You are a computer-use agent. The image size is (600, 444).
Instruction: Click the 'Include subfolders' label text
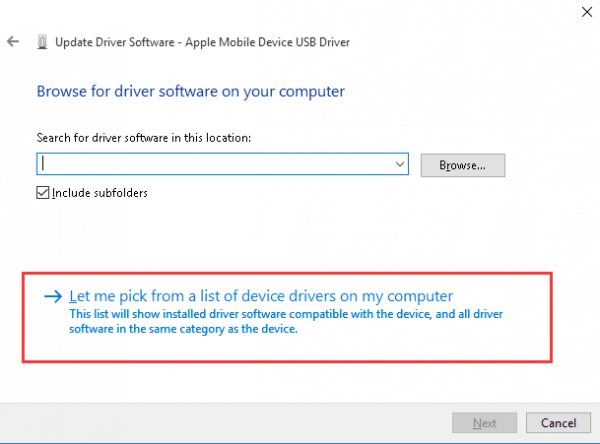[x=101, y=192]
